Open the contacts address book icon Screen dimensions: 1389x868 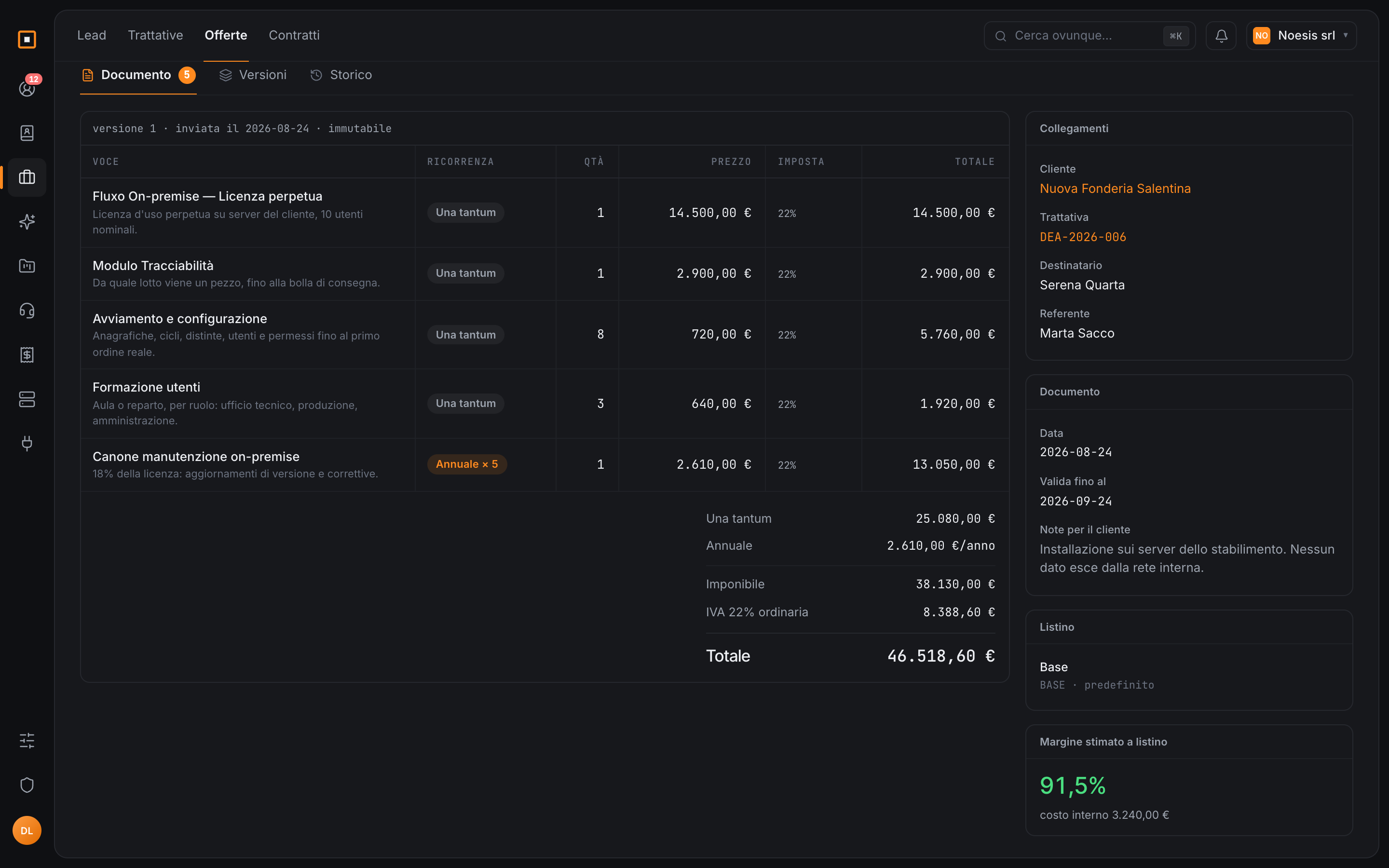pos(27,133)
